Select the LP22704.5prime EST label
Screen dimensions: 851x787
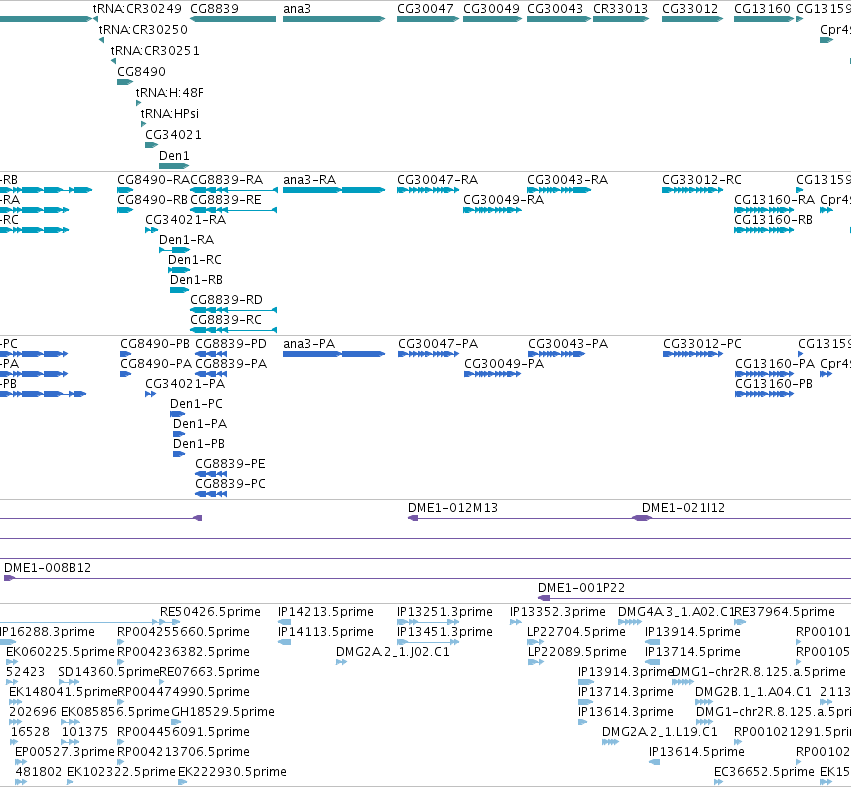coord(576,632)
